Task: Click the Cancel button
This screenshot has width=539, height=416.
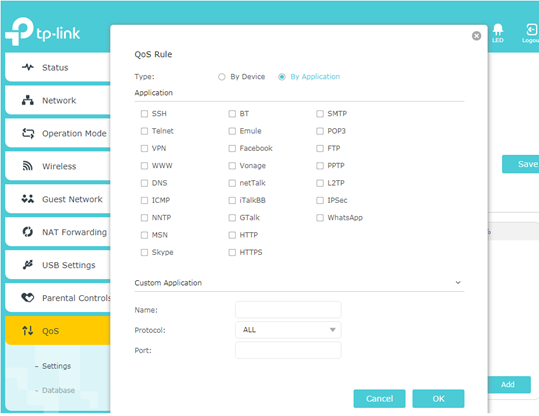Action: [x=380, y=398]
